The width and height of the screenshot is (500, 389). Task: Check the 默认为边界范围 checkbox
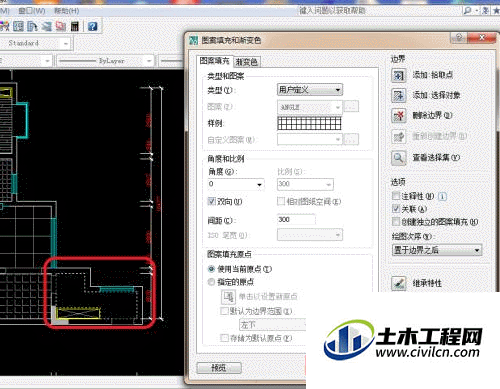click(x=224, y=311)
